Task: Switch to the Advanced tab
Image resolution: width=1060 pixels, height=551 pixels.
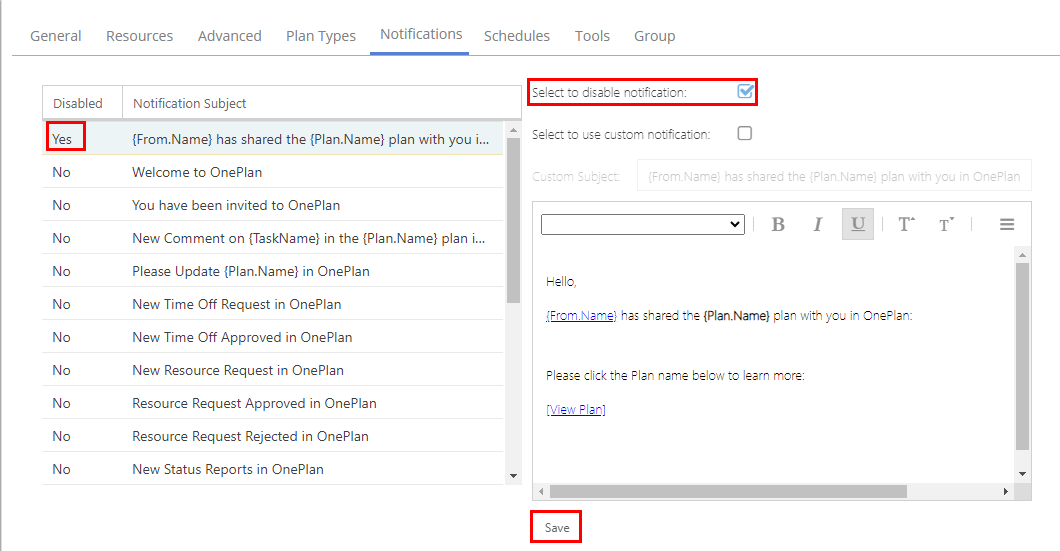Action: (229, 36)
